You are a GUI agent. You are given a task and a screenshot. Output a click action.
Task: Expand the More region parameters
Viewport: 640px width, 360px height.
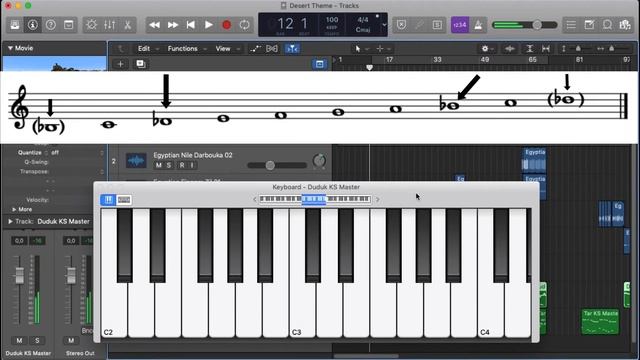14,209
